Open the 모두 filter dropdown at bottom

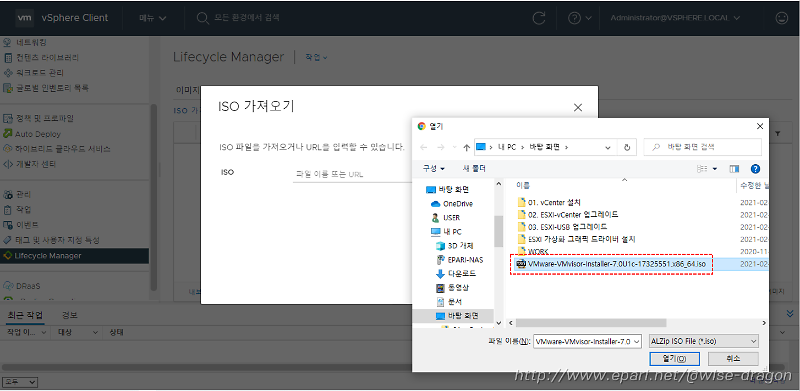click(19, 382)
